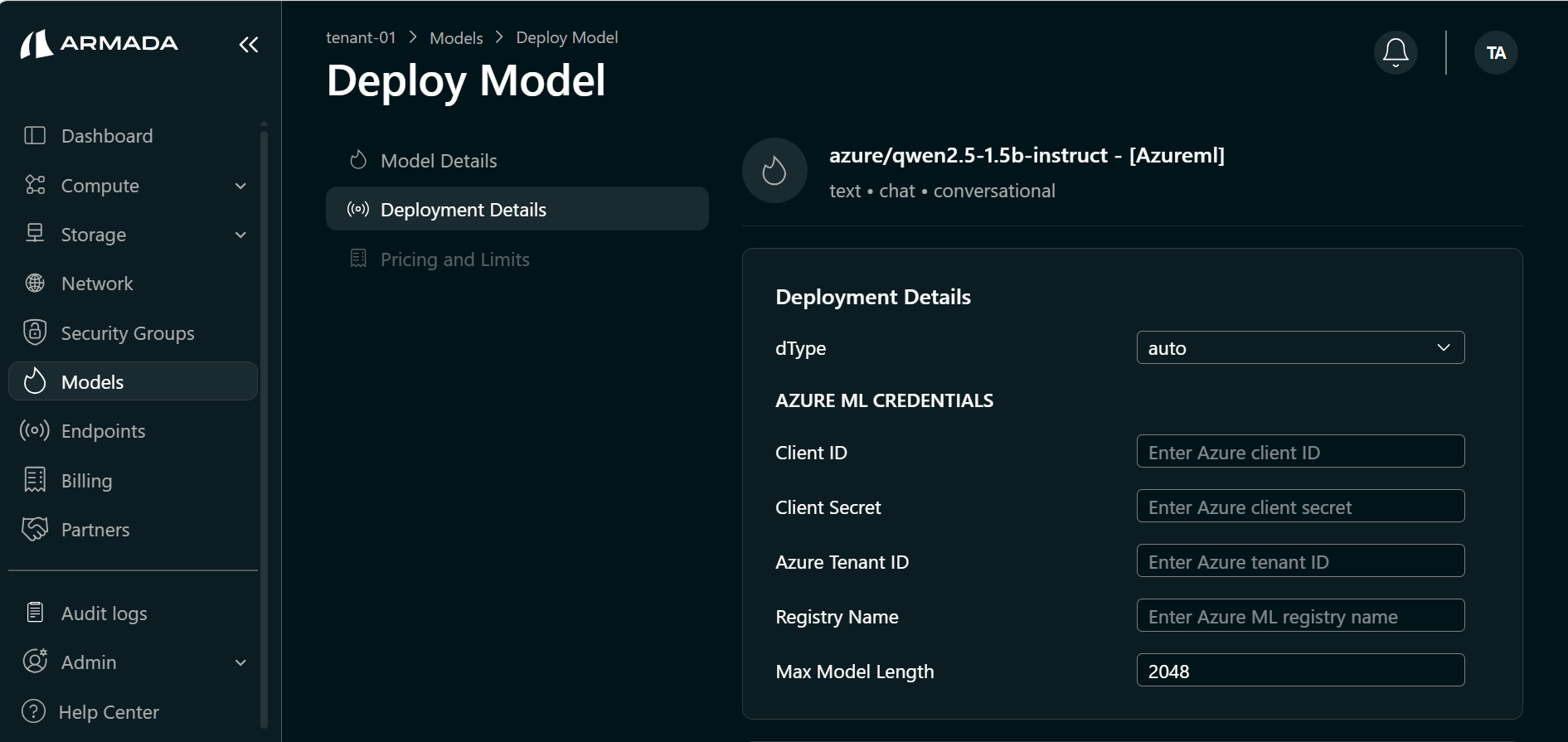Expand the Compute submenu chevron
Screen dimensions: 1568x742
240,186
